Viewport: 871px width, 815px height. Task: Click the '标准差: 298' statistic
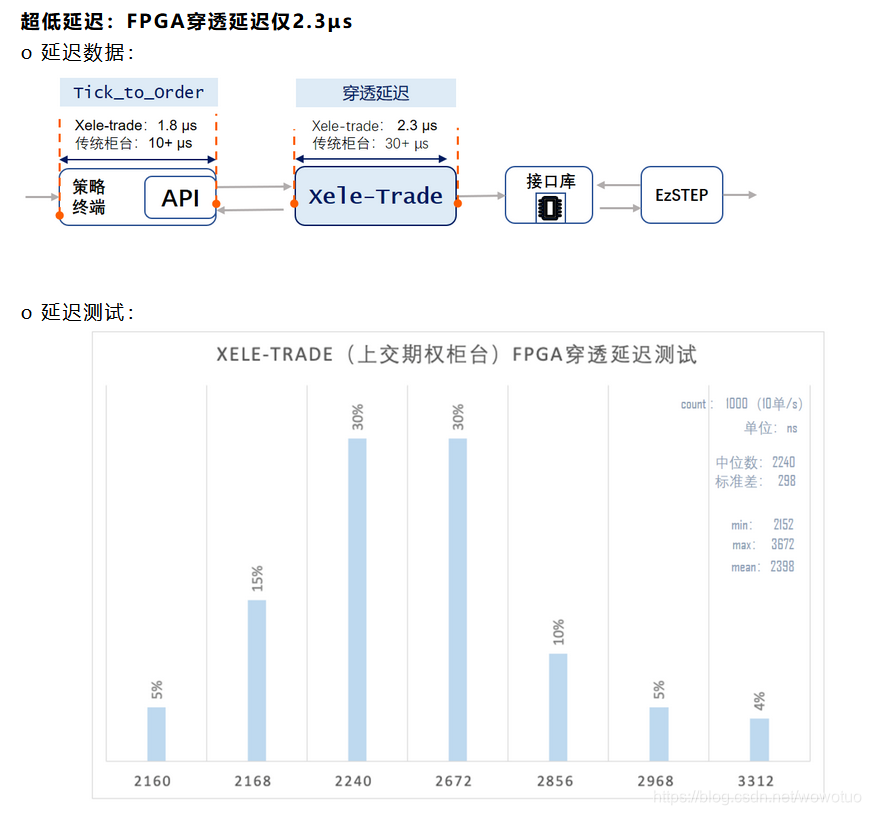pos(755,481)
